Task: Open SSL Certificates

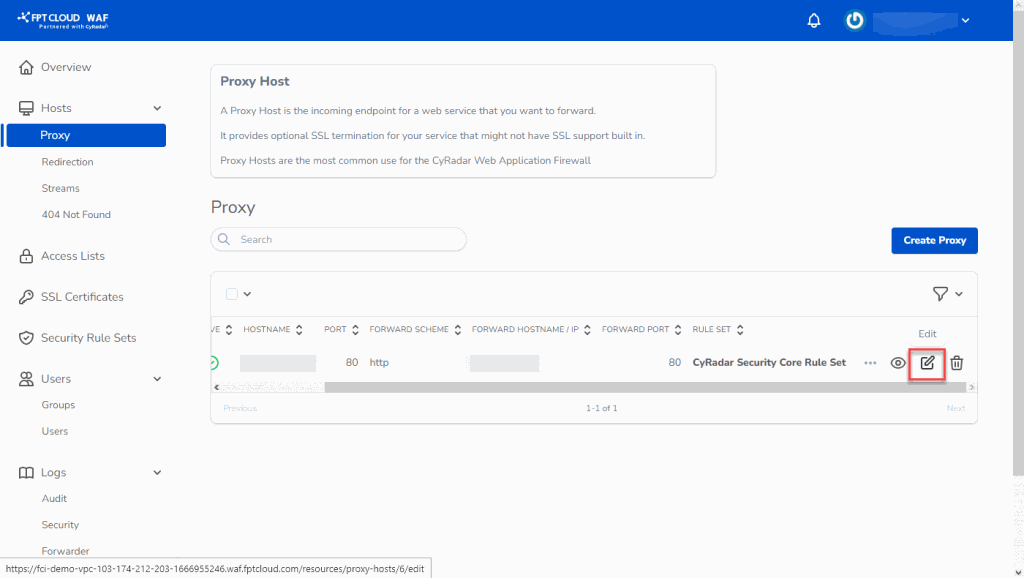Action: pos(82,297)
